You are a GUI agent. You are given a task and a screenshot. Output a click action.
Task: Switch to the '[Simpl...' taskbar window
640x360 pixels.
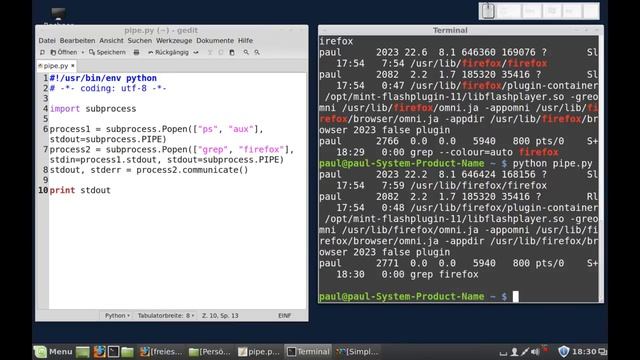pyautogui.click(x=358, y=351)
